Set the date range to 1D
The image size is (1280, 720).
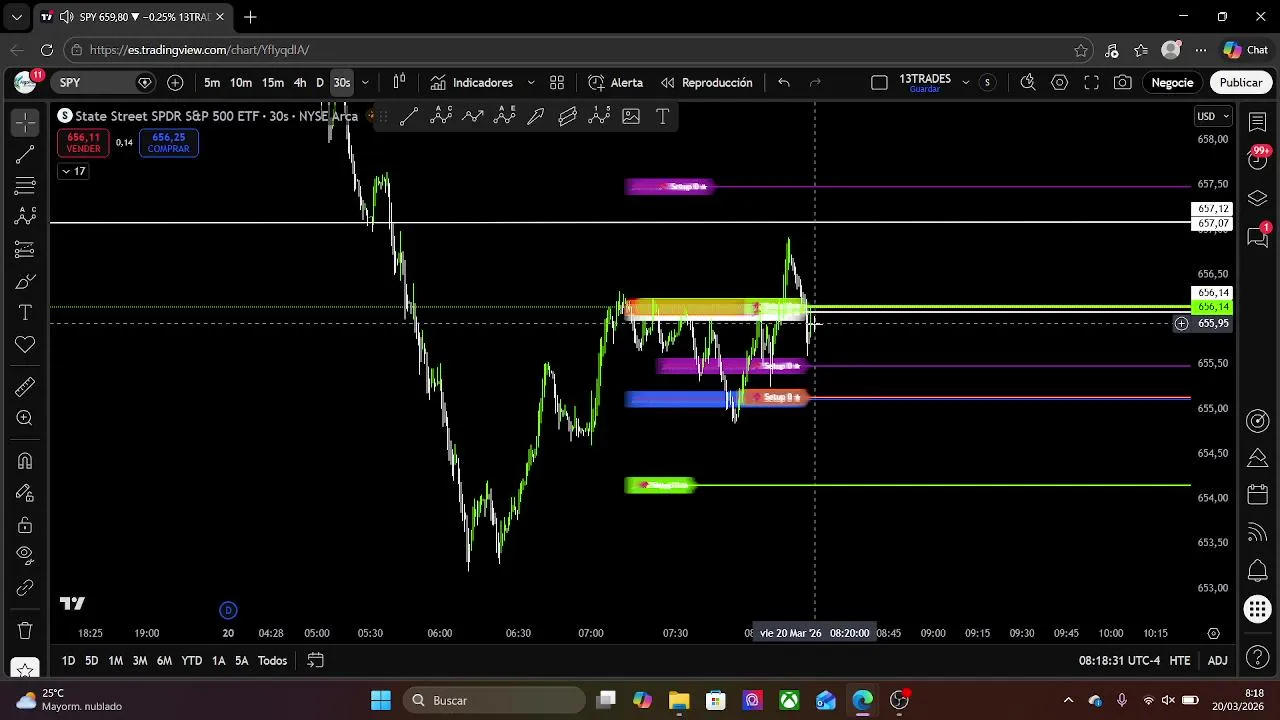point(68,661)
